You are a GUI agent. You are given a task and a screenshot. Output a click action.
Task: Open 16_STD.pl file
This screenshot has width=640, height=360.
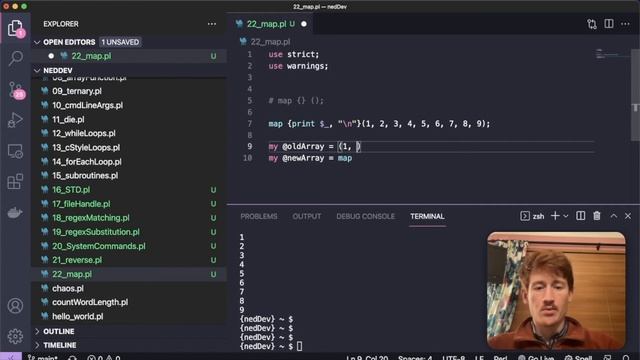pyautogui.click(x=130, y=190)
